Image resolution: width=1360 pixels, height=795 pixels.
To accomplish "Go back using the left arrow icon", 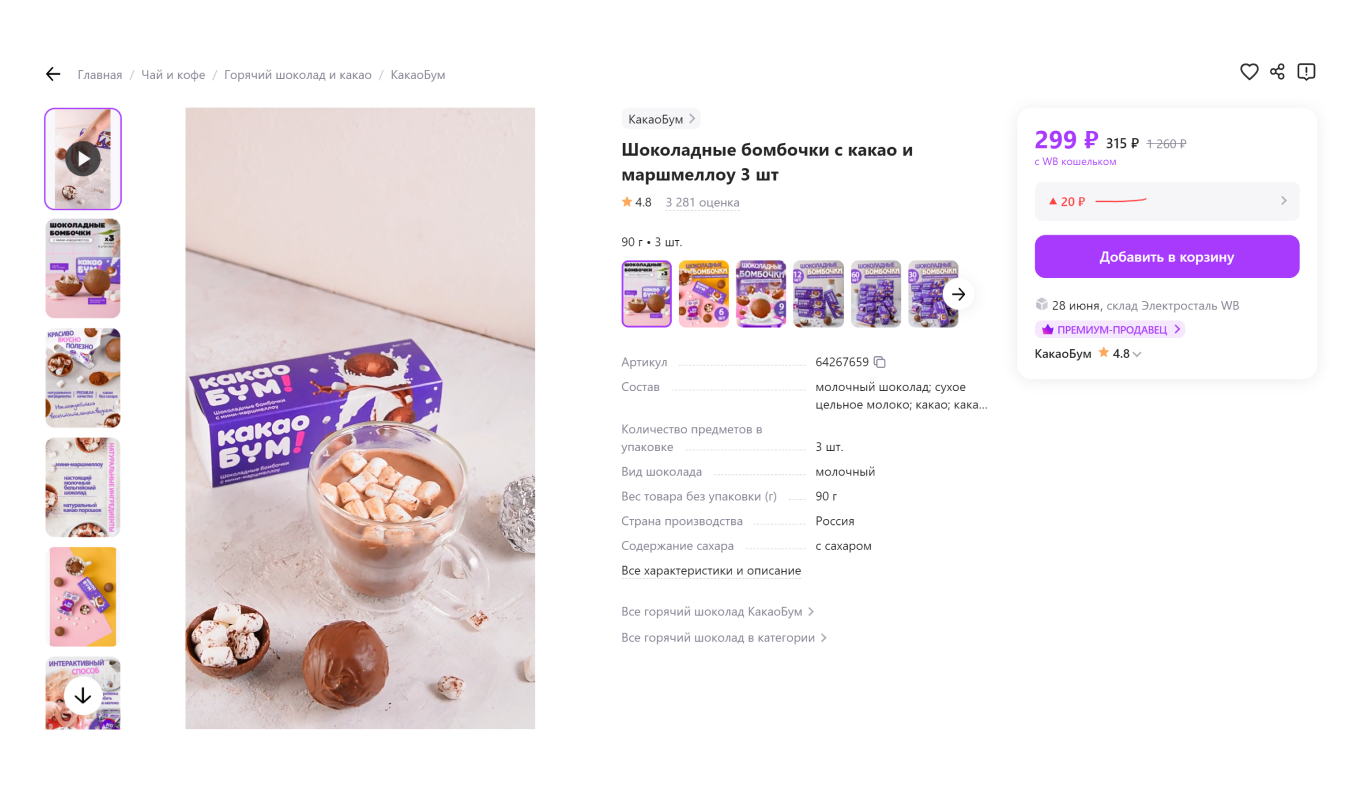I will [53, 73].
